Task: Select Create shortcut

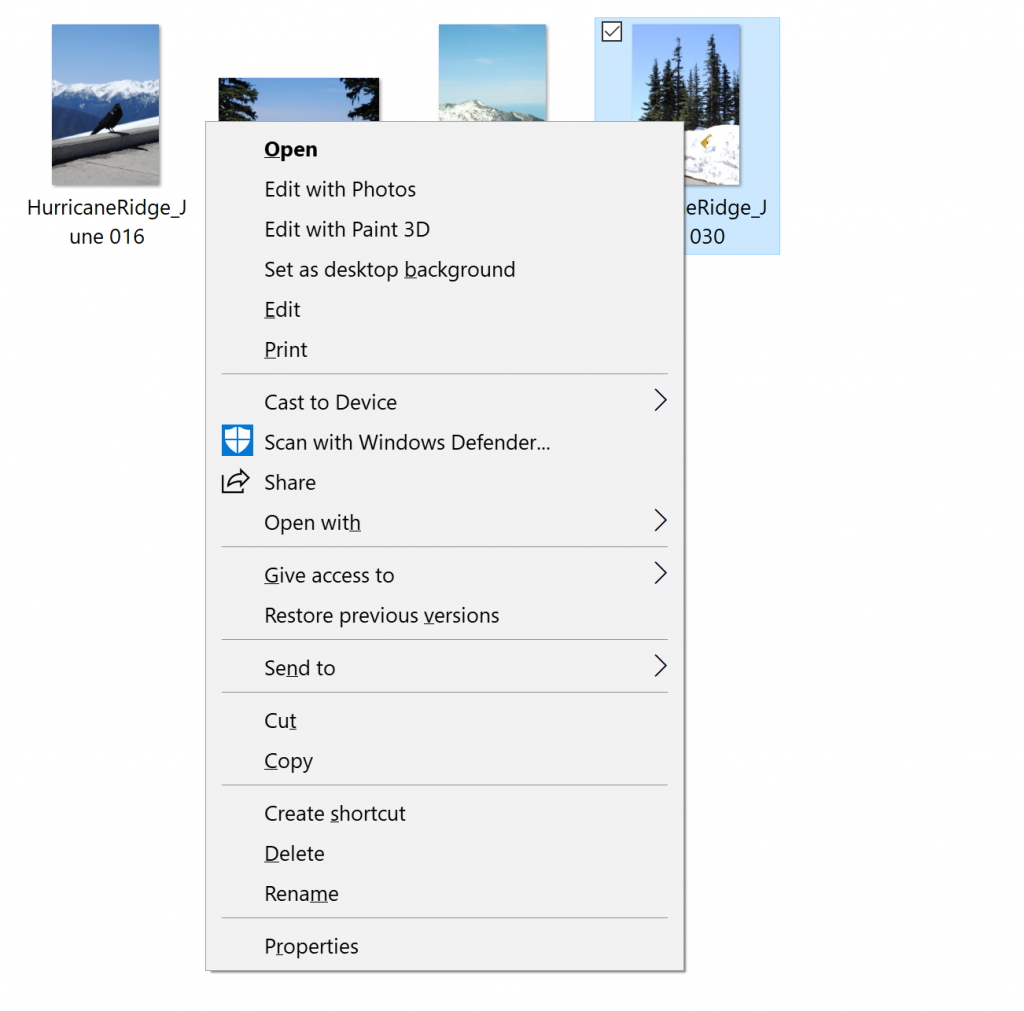Action: point(335,814)
